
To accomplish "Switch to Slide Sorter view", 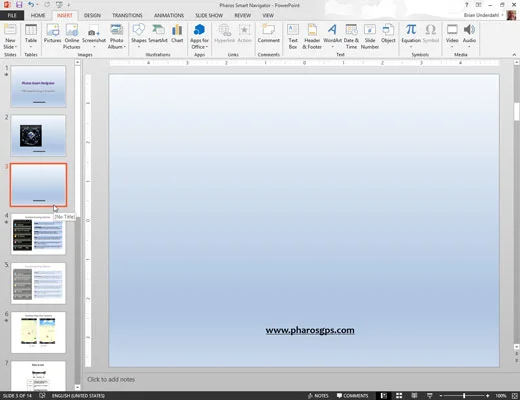I will [x=399, y=396].
